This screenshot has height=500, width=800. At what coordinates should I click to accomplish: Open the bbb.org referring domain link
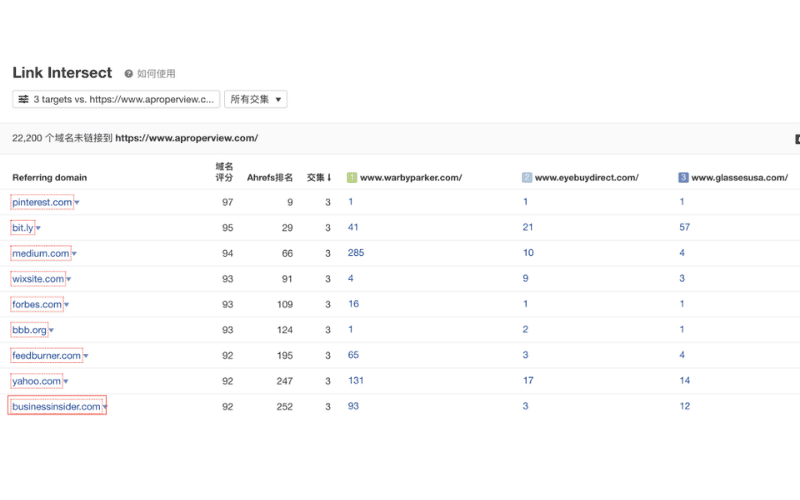30,330
